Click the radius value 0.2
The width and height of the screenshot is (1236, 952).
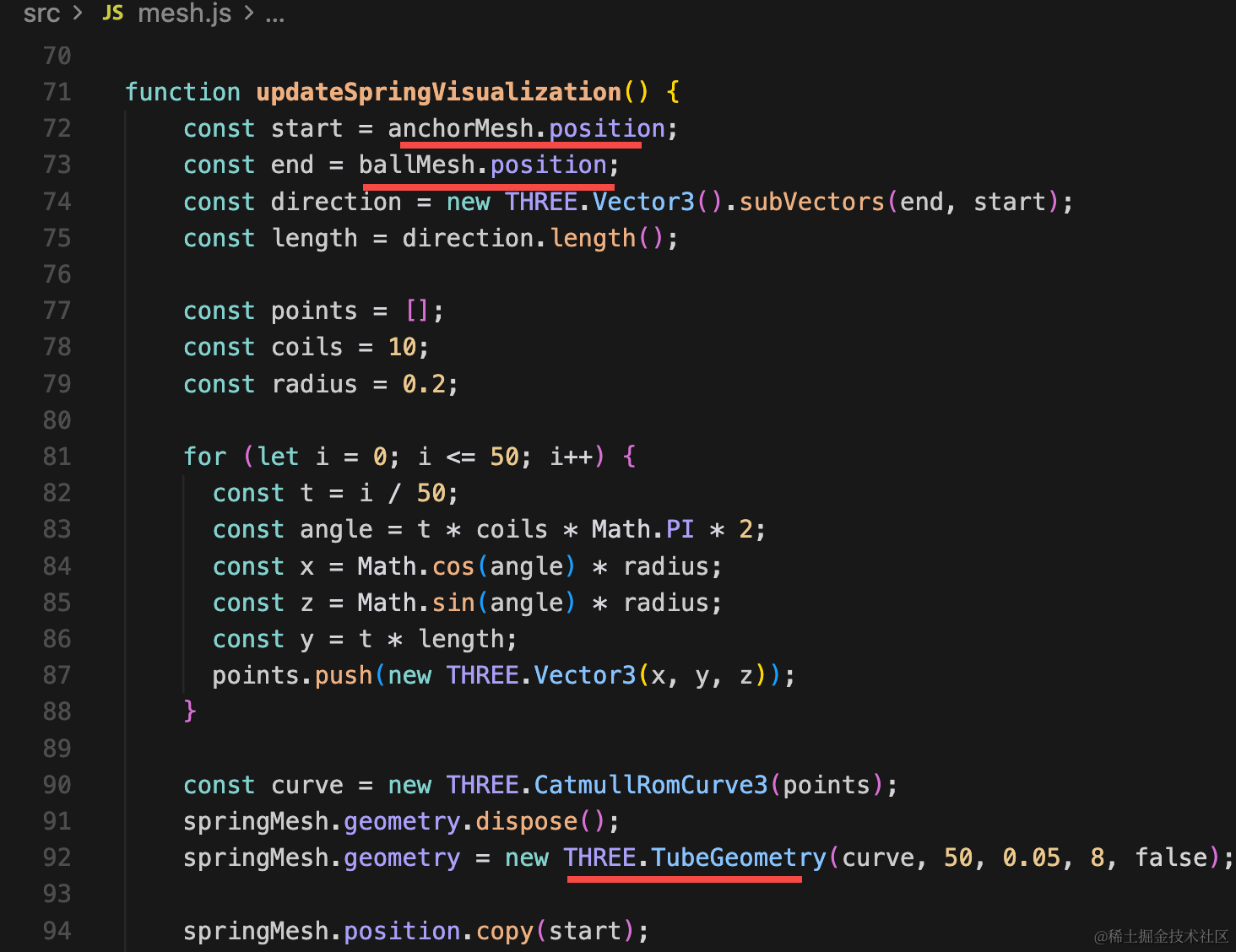[424, 384]
